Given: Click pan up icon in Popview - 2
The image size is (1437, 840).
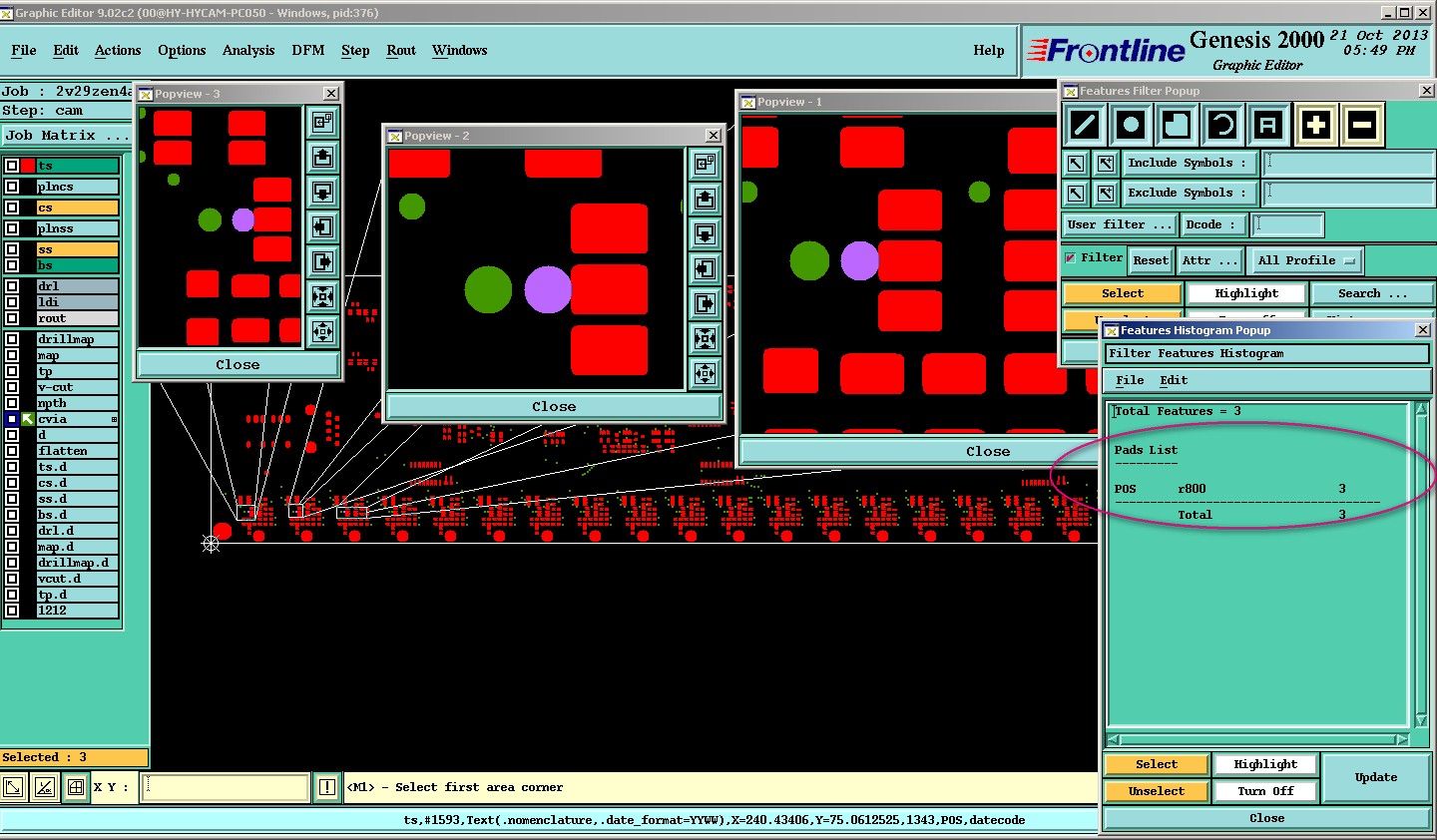Looking at the screenshot, I should [x=705, y=199].
